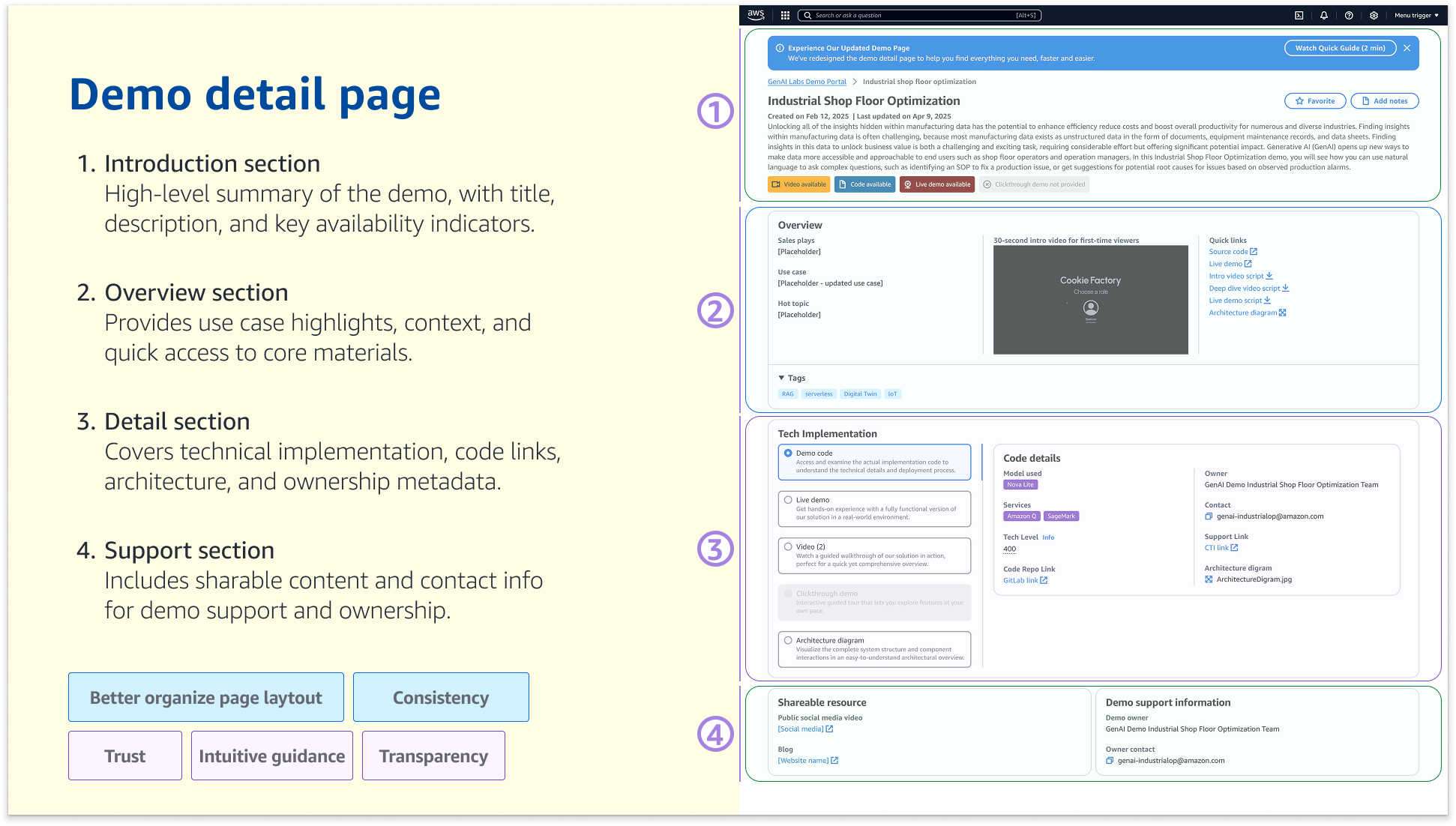
Task: Collapse the Tags section
Action: (781, 378)
